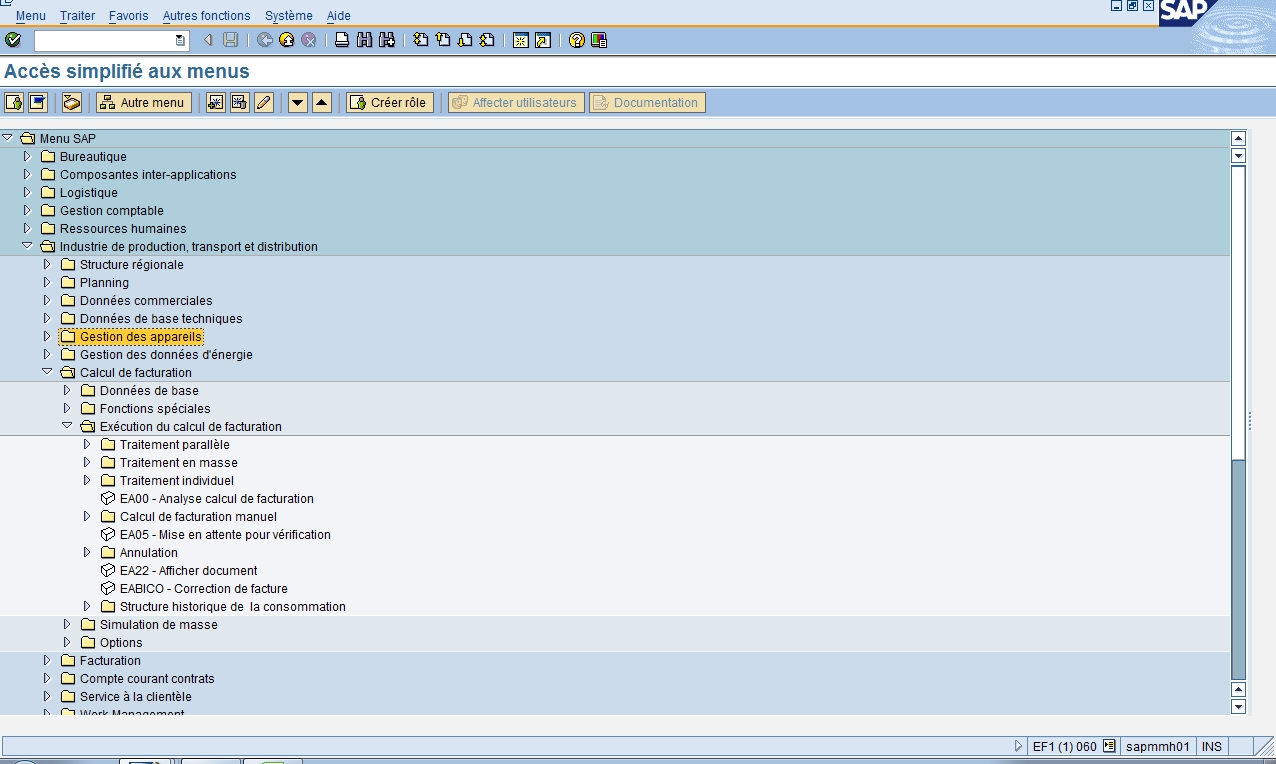The width and height of the screenshot is (1276, 764).
Task: Open SAP Business Workplace icon
Action: (72, 102)
